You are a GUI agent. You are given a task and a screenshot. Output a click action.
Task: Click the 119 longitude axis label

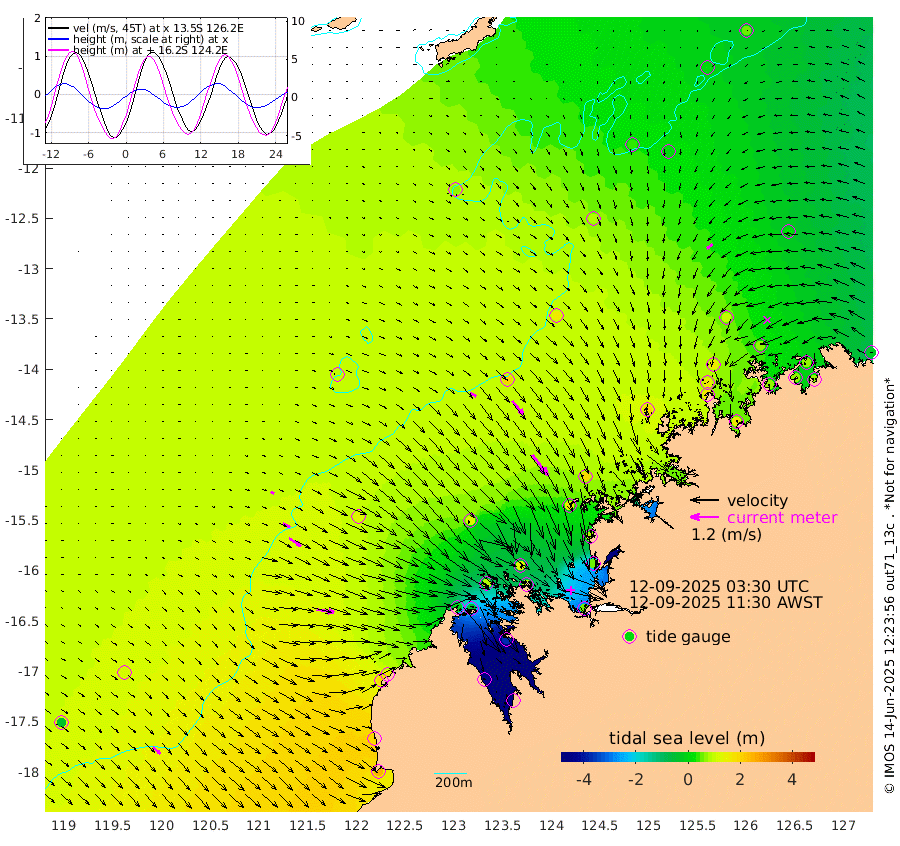coord(63,826)
